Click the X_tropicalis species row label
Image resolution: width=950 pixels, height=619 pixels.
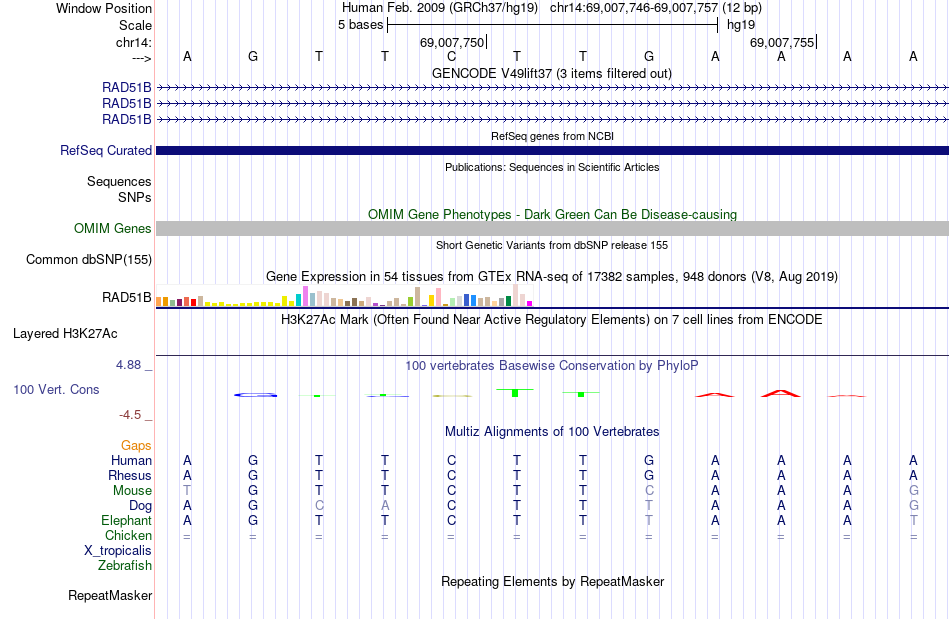tap(118, 551)
